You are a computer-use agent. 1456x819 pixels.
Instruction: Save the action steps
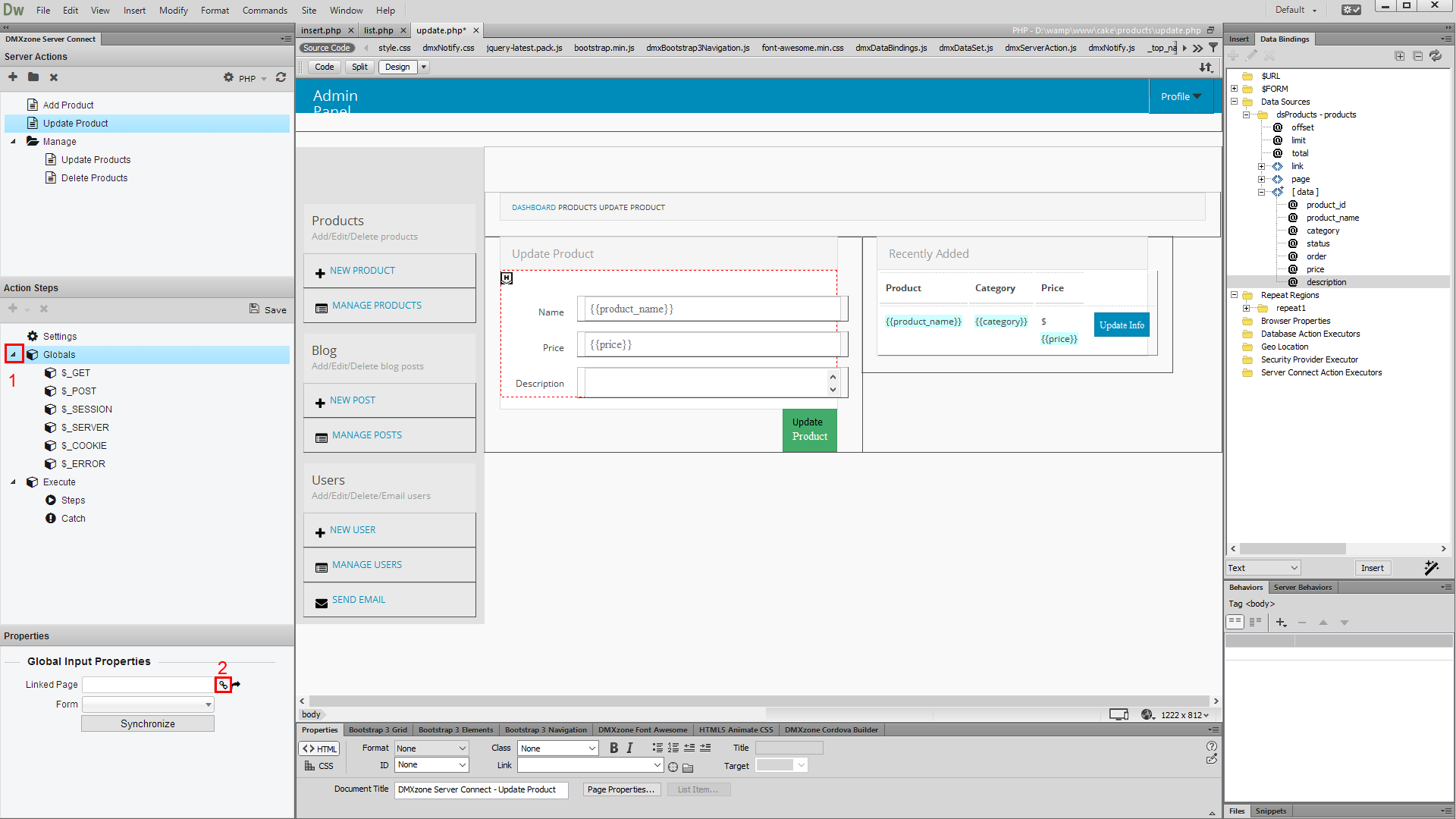(x=268, y=309)
